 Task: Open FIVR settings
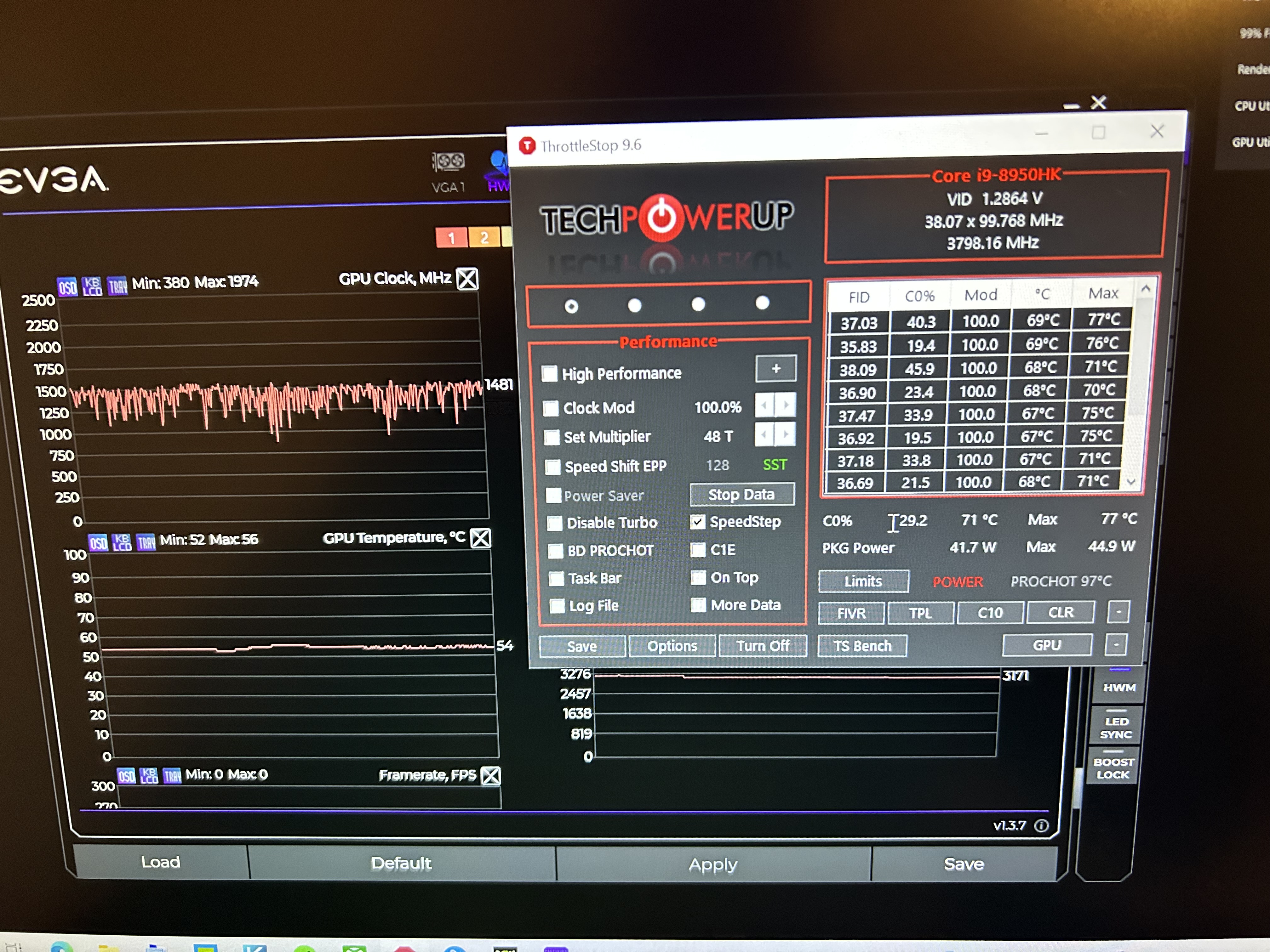point(851,613)
